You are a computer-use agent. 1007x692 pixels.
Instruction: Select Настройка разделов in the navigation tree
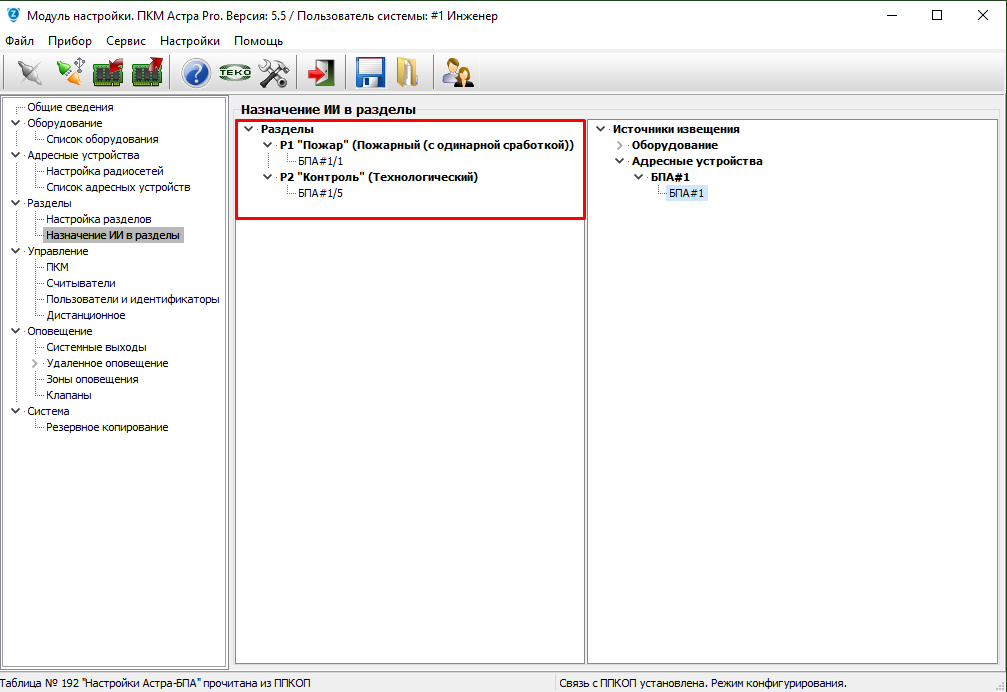pyautogui.click(x=98, y=219)
